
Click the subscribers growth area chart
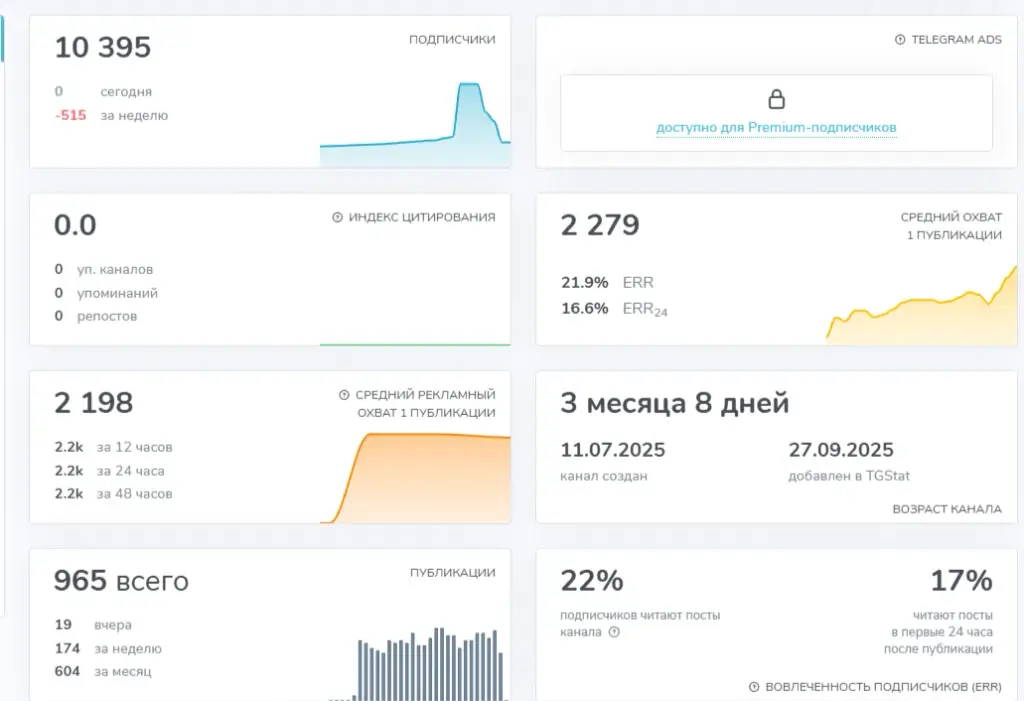point(415,124)
